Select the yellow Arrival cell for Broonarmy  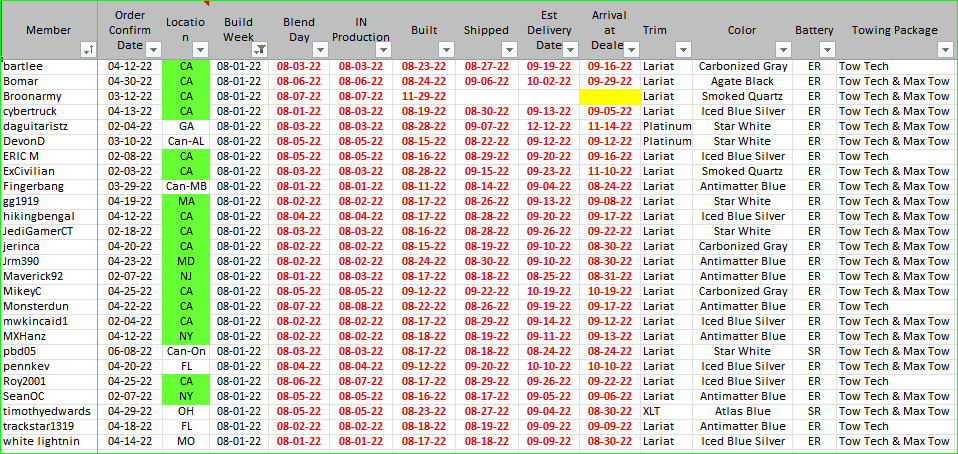(609, 96)
